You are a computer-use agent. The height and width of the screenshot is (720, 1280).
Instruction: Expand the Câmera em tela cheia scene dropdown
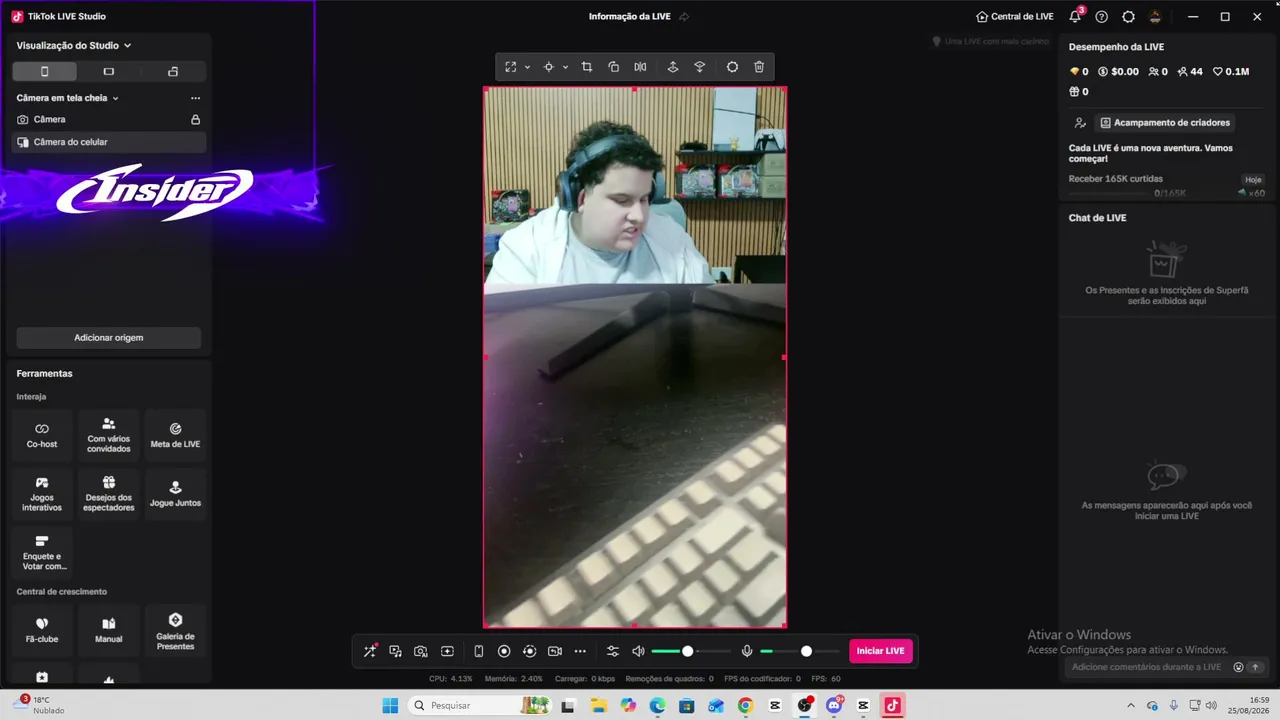click(x=68, y=98)
